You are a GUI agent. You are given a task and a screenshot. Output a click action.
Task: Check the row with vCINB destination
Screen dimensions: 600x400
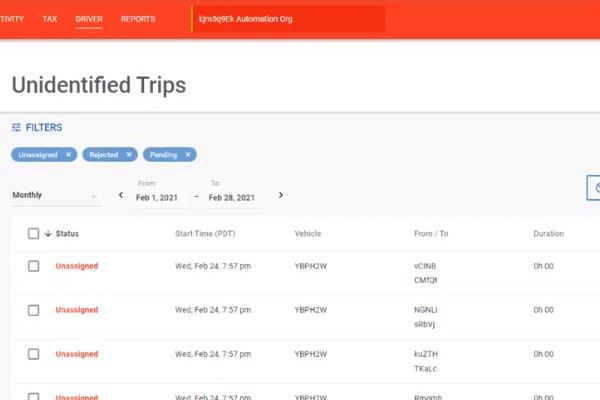coord(33,266)
